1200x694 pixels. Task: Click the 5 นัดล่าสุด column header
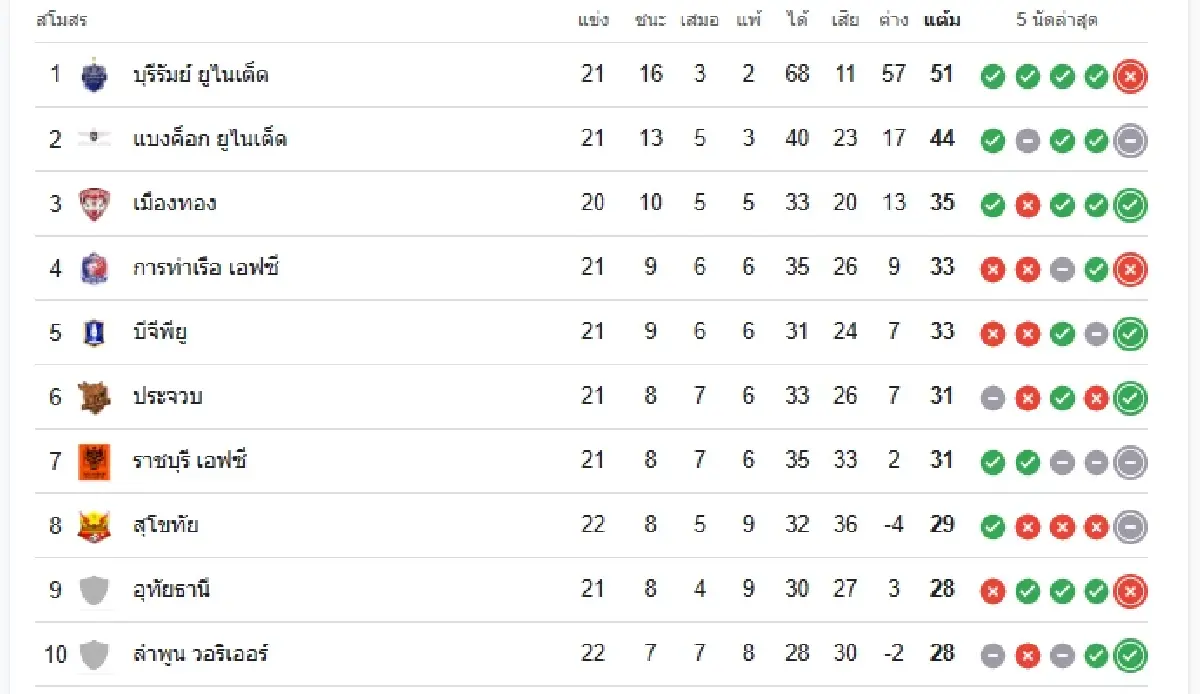click(1057, 20)
